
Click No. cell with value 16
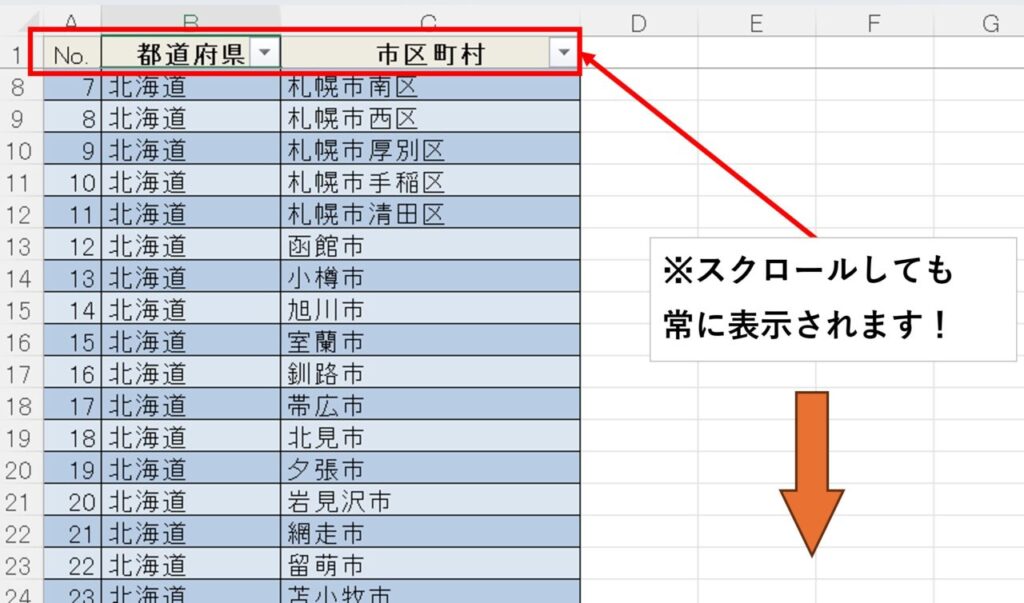(x=72, y=374)
